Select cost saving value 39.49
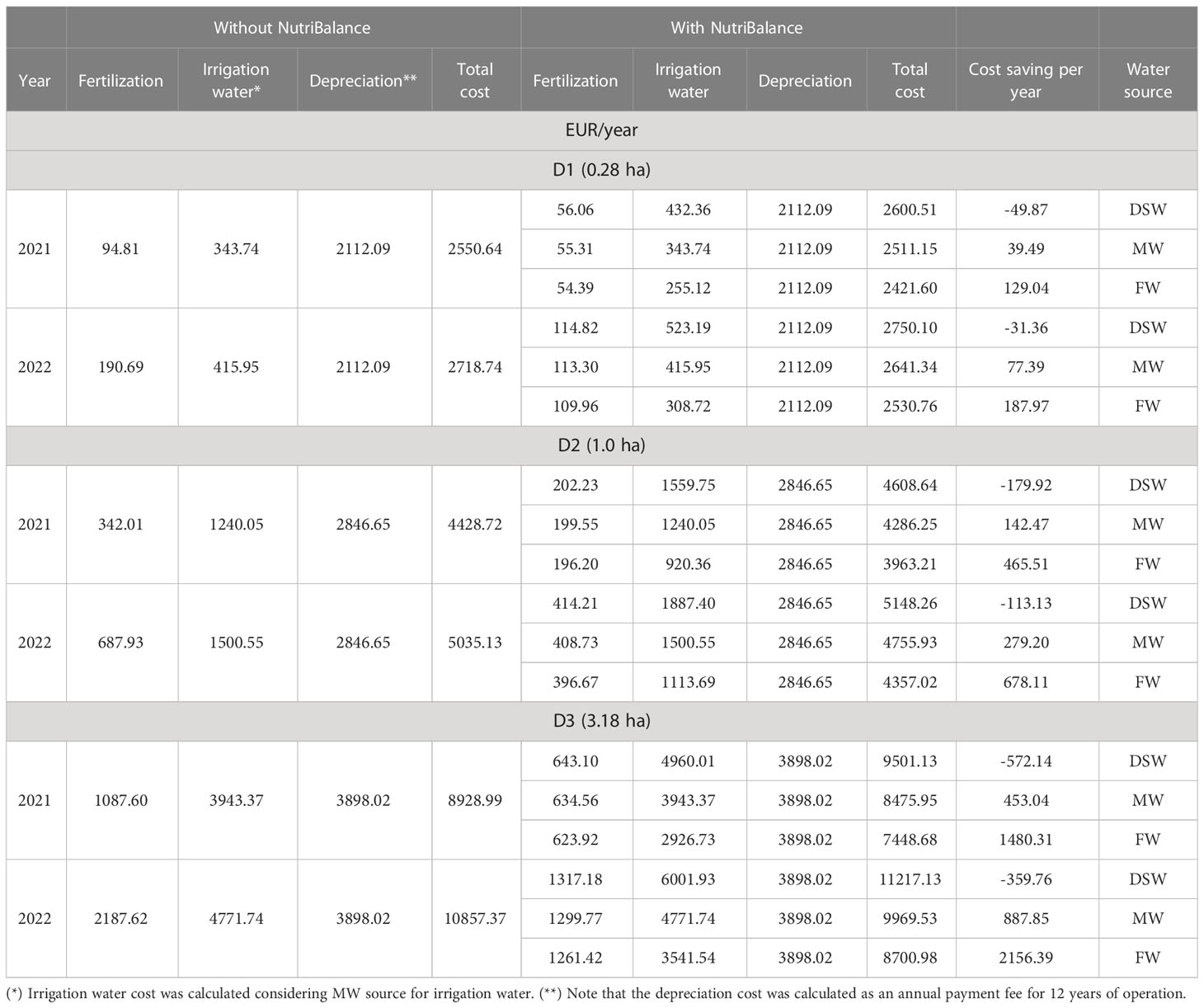Screen dimensions: 1204x1008 click(x=1026, y=249)
